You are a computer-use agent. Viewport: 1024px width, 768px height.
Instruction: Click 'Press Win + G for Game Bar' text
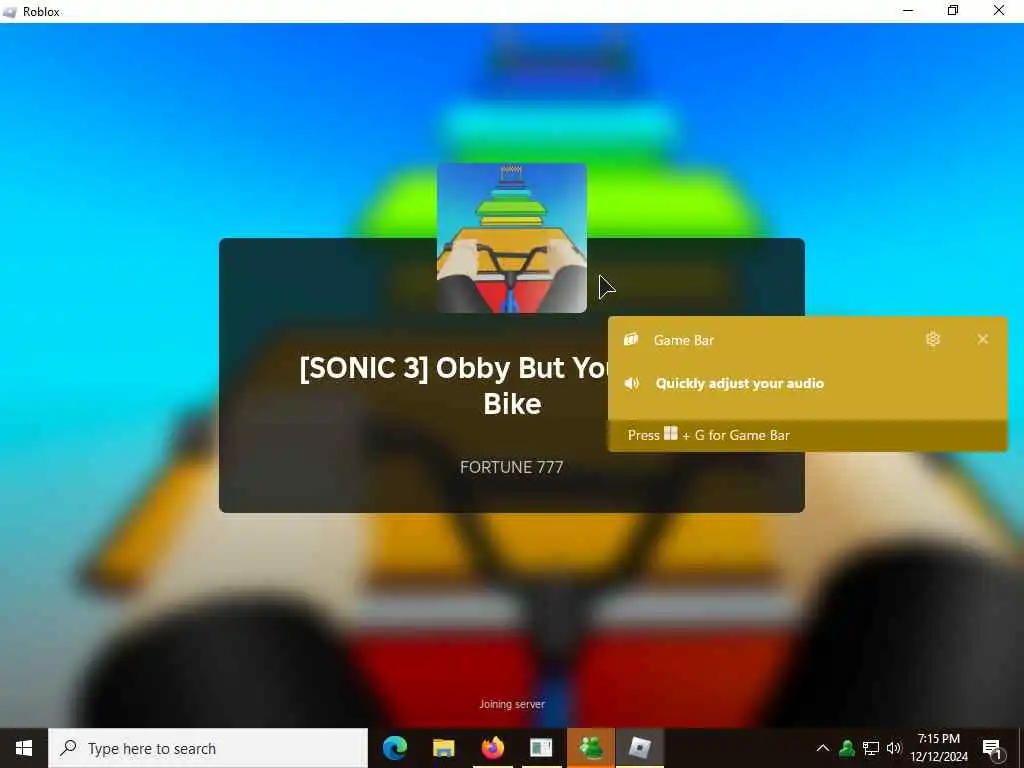pyautogui.click(x=709, y=435)
